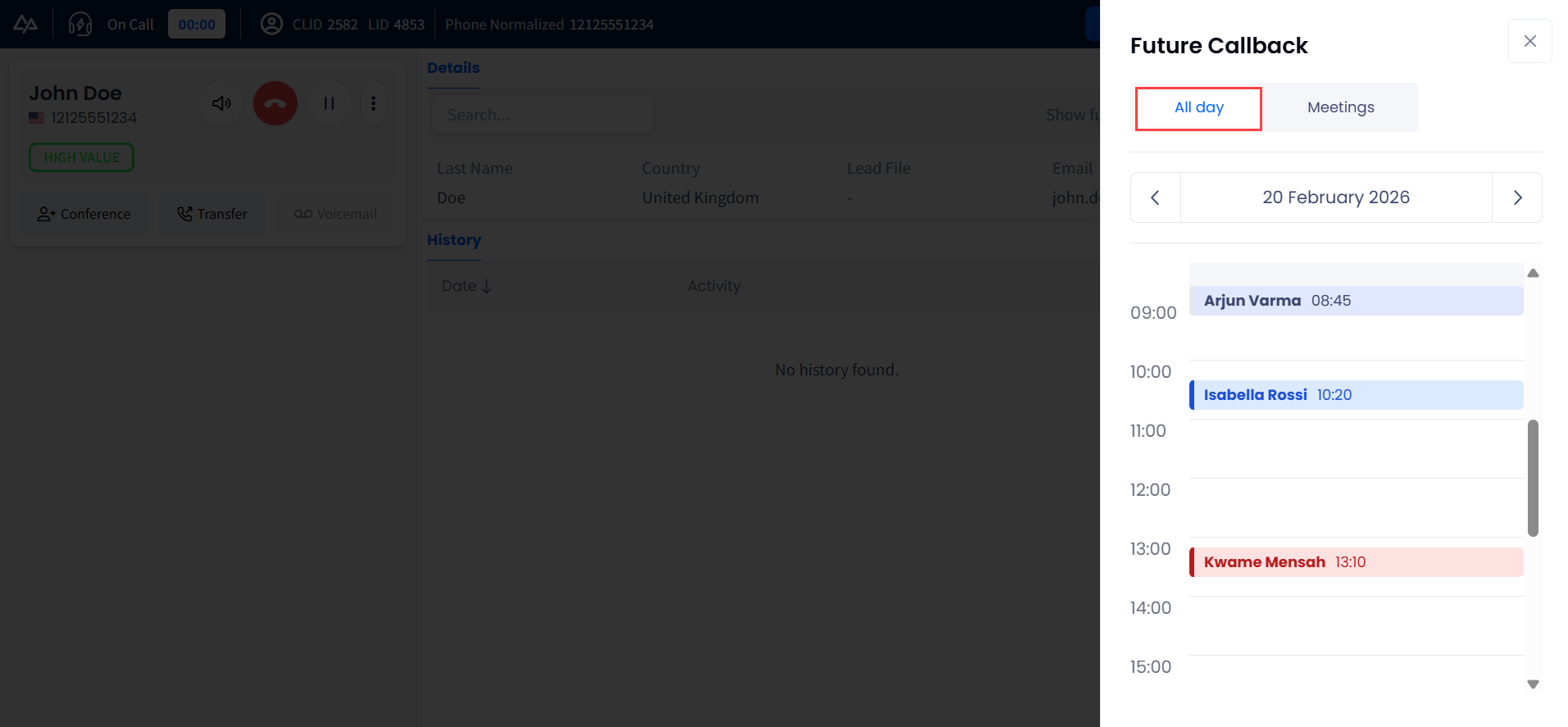Send caller to Voicemail

[335, 214]
